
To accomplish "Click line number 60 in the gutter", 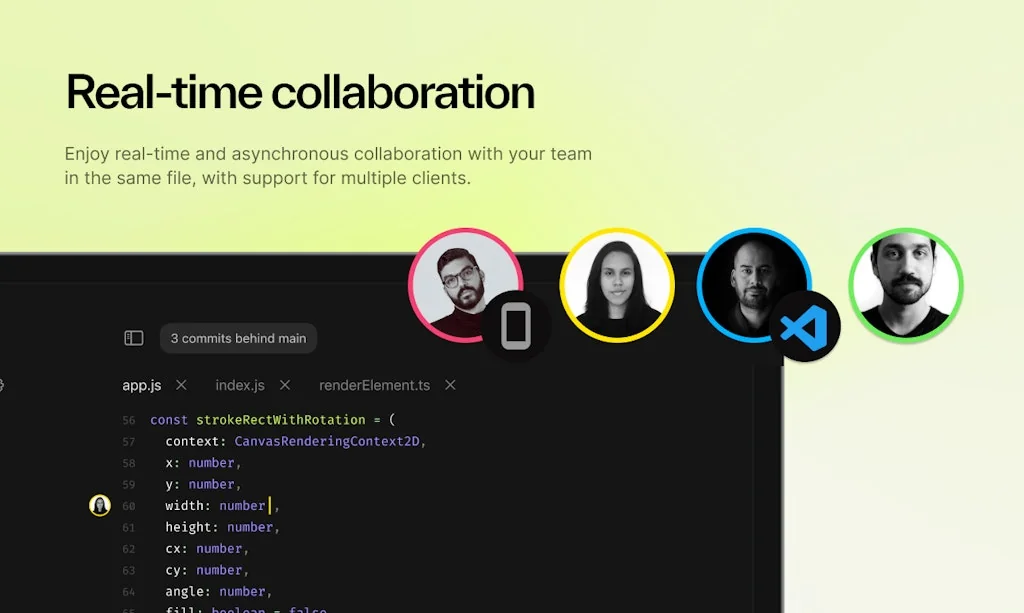I will (129, 505).
